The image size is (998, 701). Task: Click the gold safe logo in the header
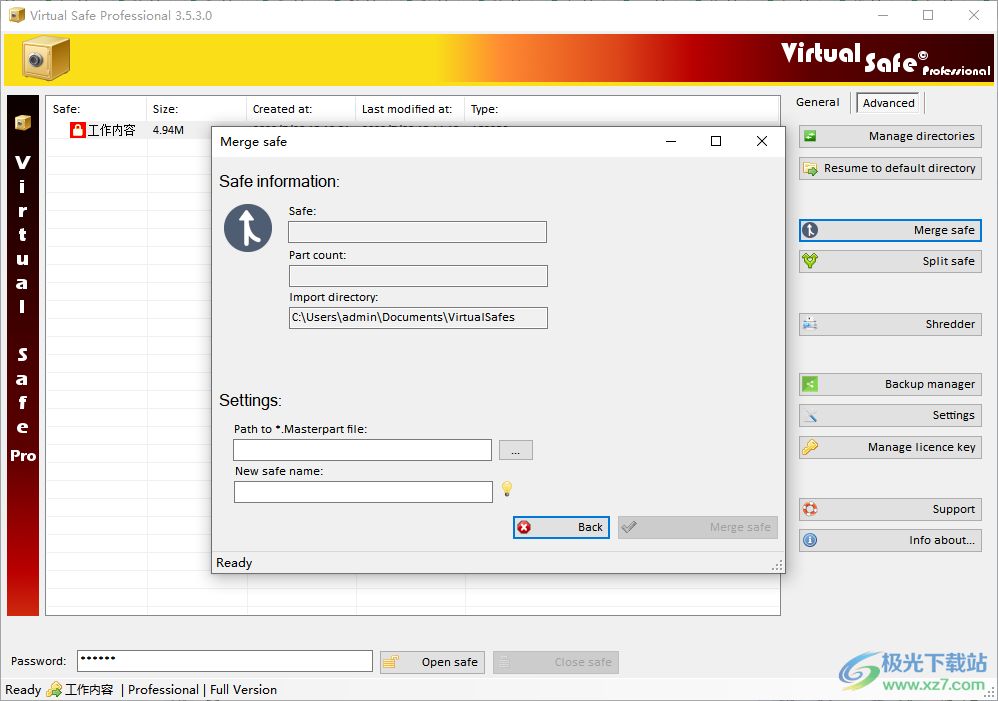tap(46, 59)
